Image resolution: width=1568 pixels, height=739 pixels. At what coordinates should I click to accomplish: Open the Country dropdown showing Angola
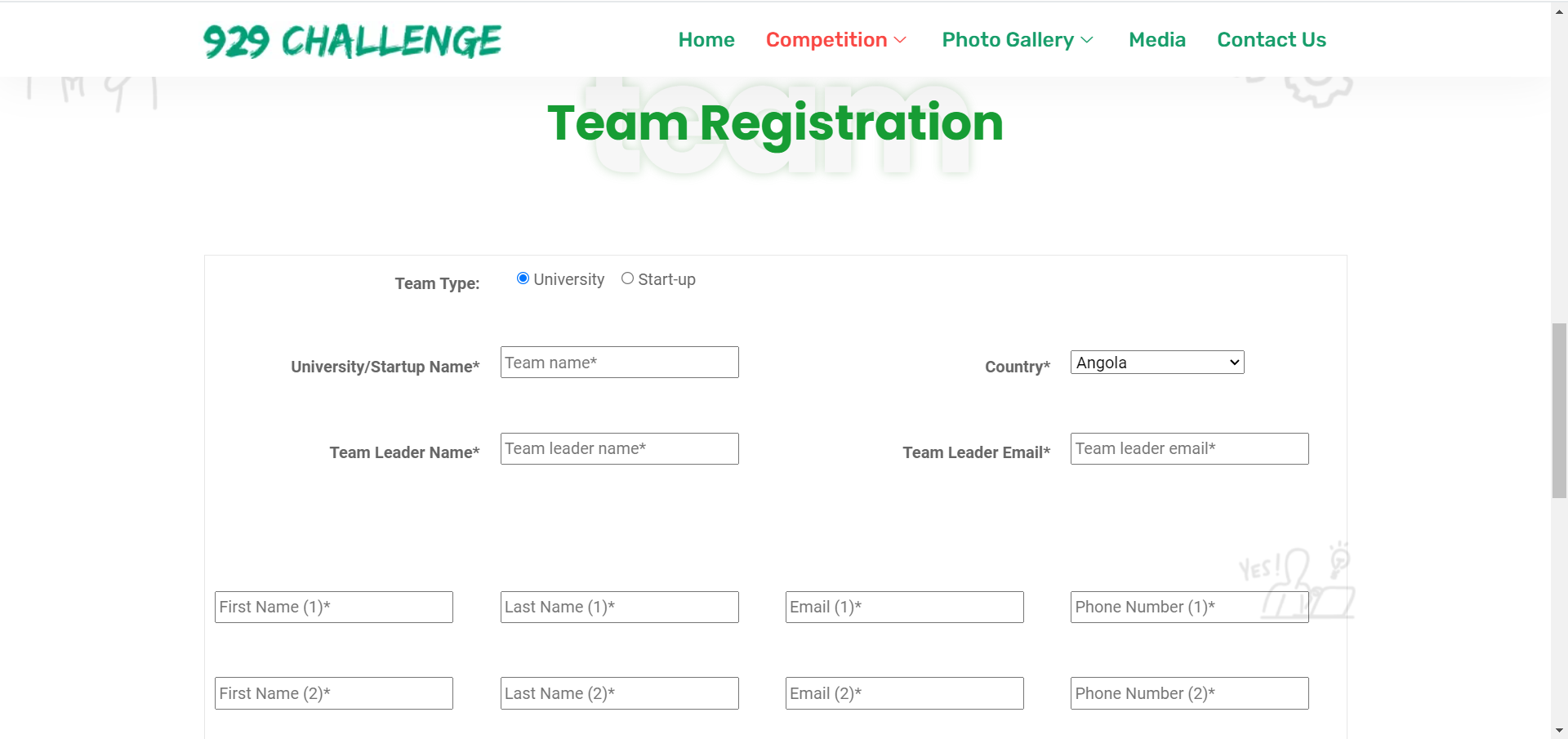(1156, 363)
